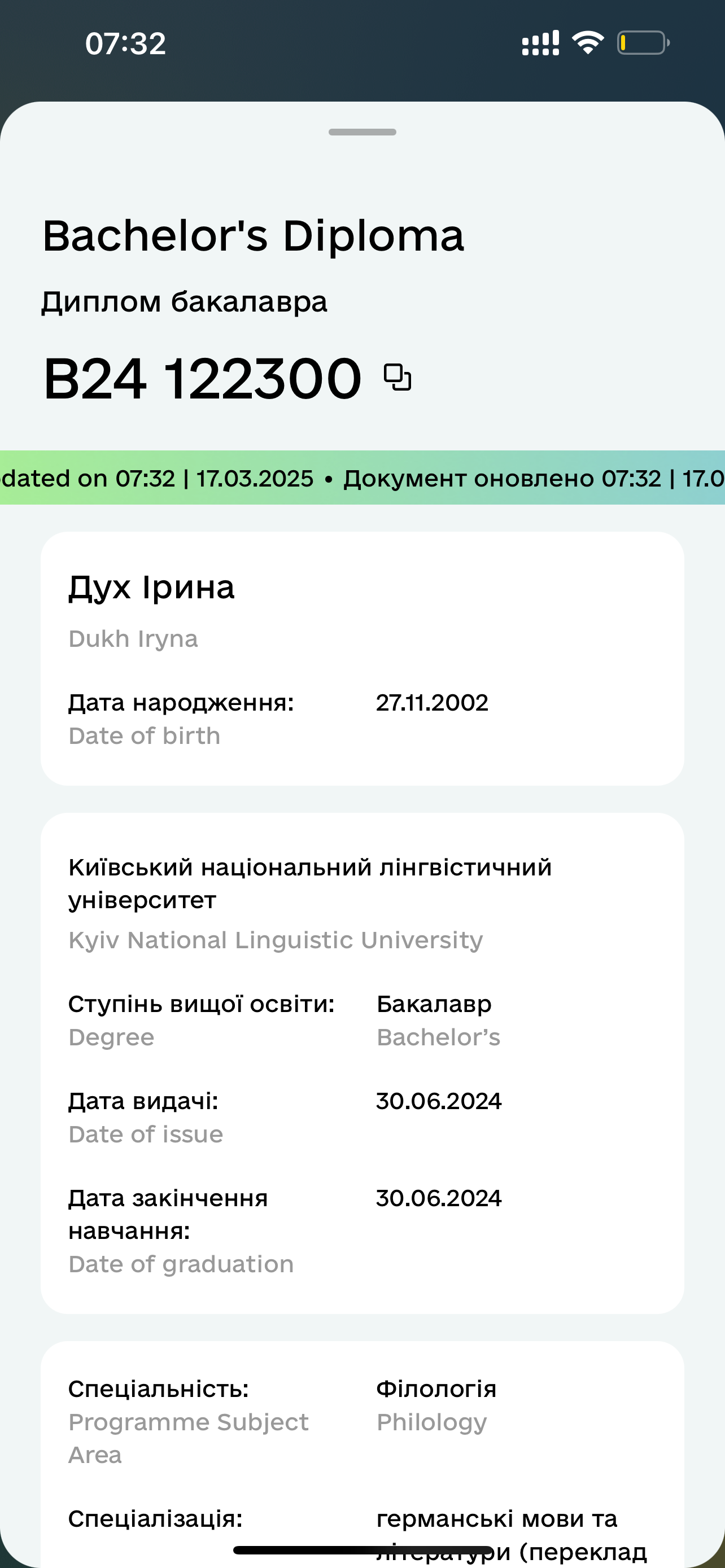
Task: Copy the diploma number B24 122300
Action: (398, 378)
